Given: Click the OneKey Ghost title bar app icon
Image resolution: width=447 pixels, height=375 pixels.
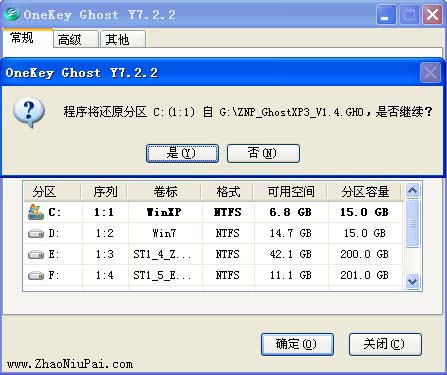Looking at the screenshot, I should tap(12, 14).
